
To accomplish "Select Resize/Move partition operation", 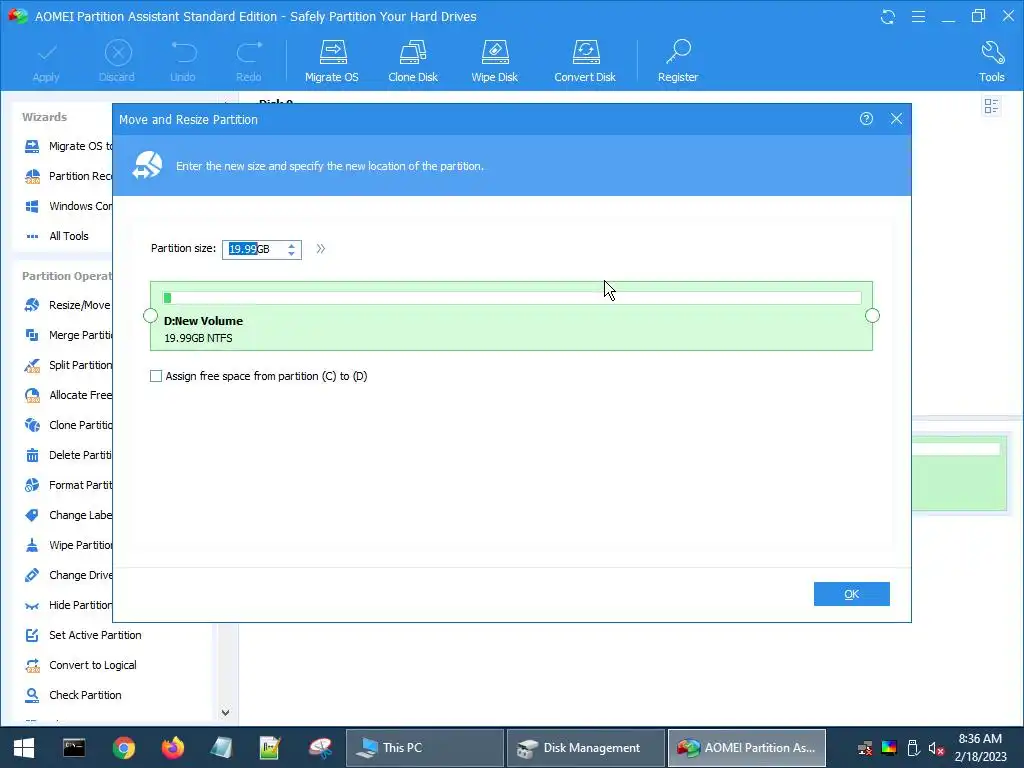I will [68, 305].
